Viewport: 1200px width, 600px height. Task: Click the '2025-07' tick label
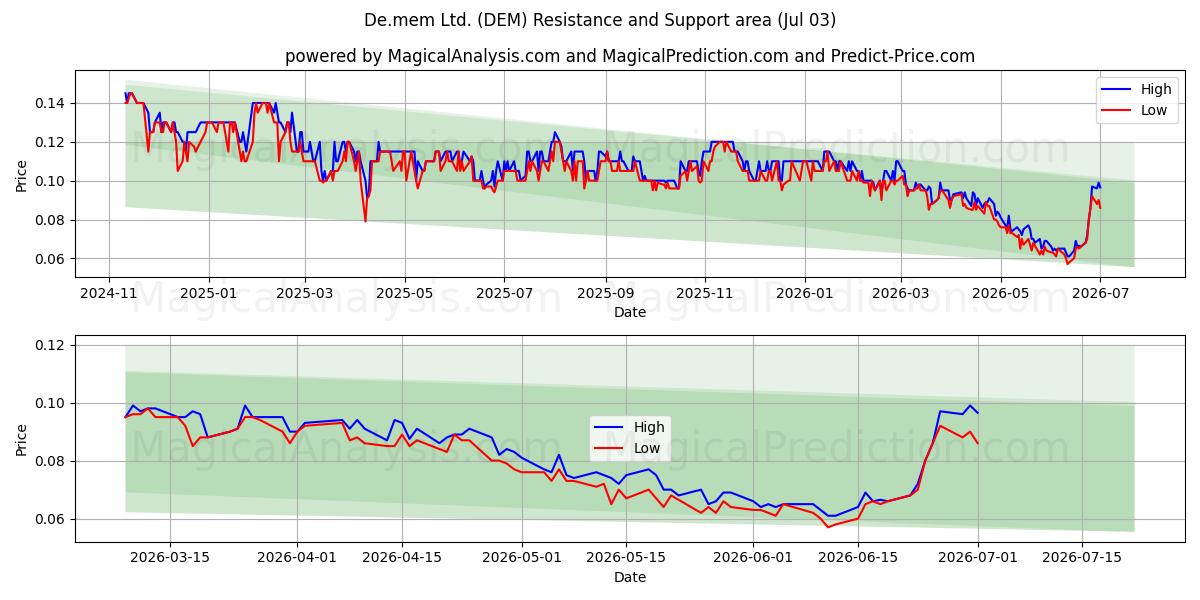point(504,293)
